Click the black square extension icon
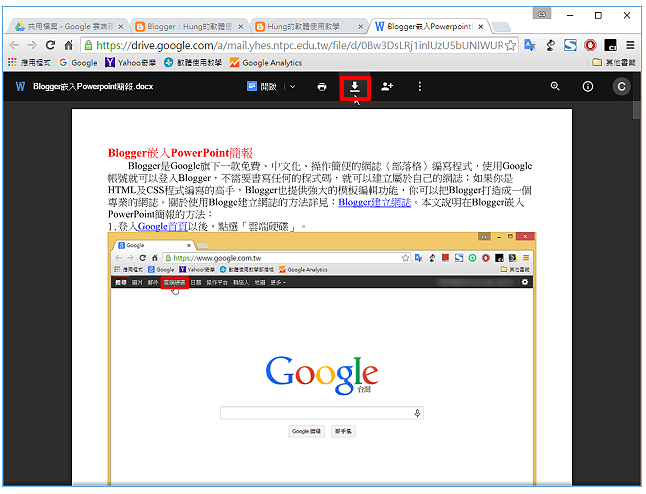The image size is (646, 494). click(x=610, y=45)
